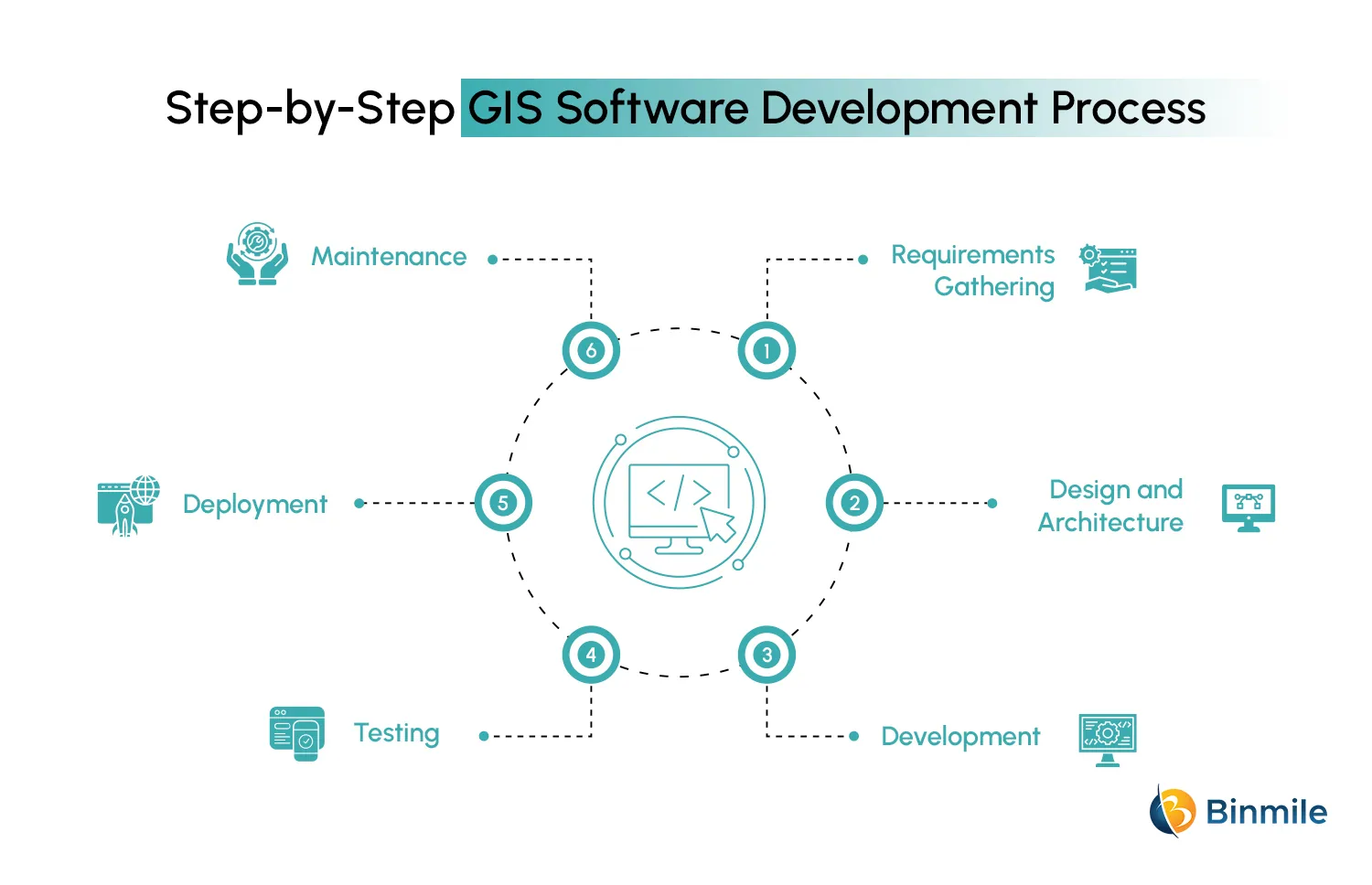
Task: Click the Step-by-Step title text
Action: coord(310,110)
